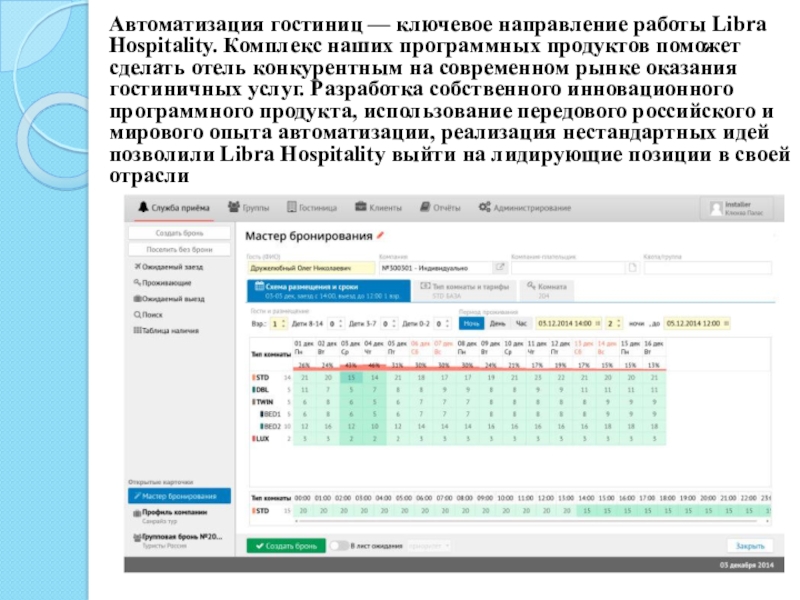Open Проживающие guests list
Viewport: 800px width, 600px height.
point(163,283)
